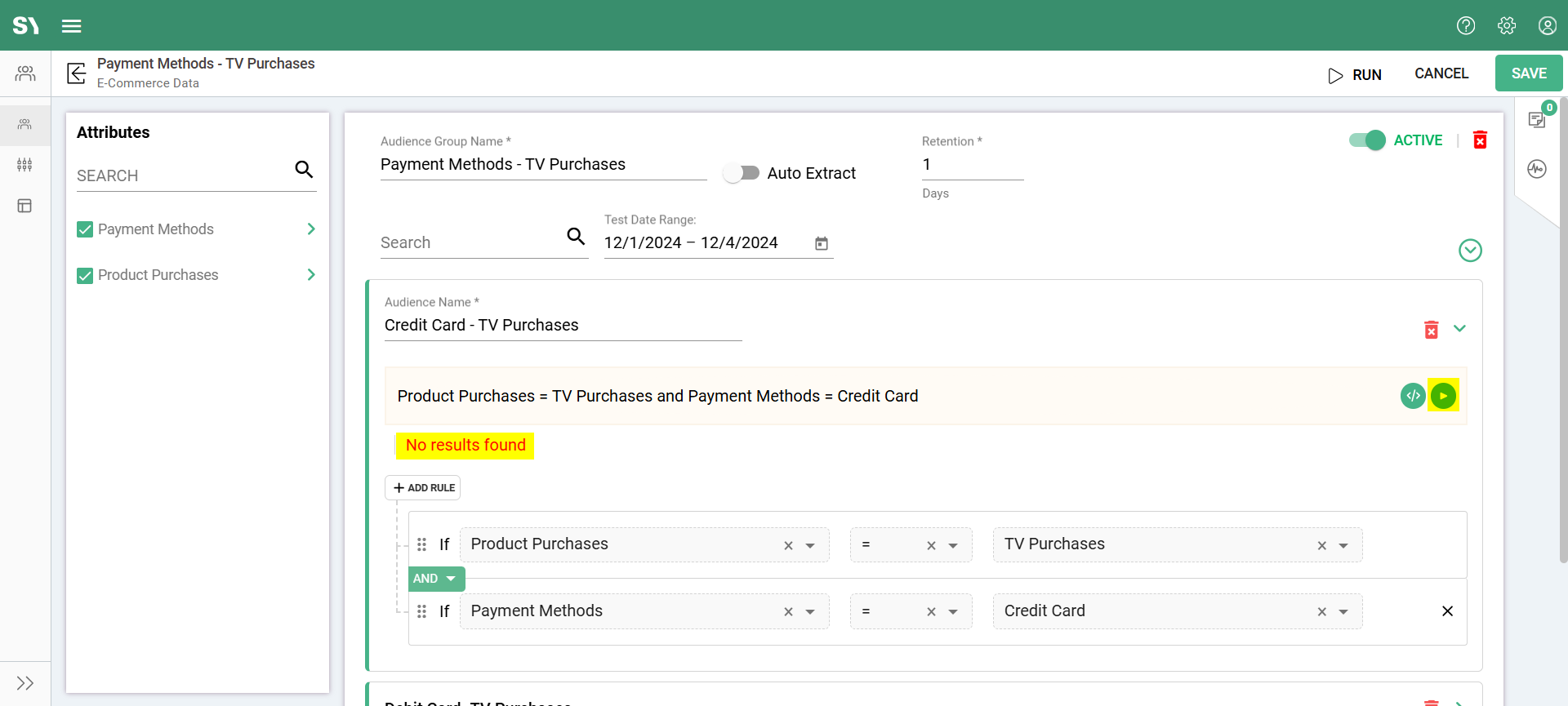Open the settings gear icon
The width and height of the screenshot is (1568, 706).
point(1507,25)
